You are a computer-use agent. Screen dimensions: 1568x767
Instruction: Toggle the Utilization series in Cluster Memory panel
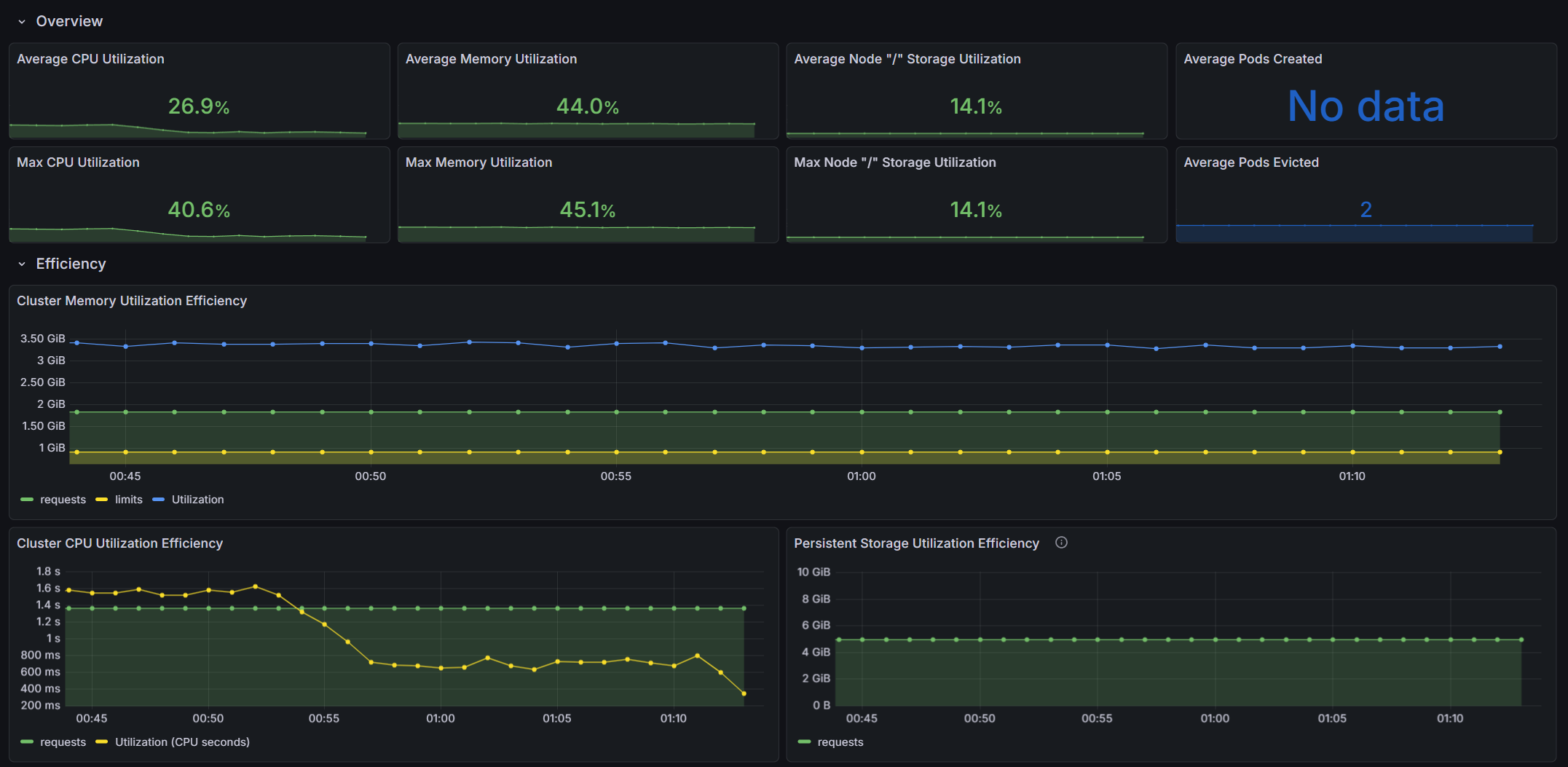[x=197, y=499]
